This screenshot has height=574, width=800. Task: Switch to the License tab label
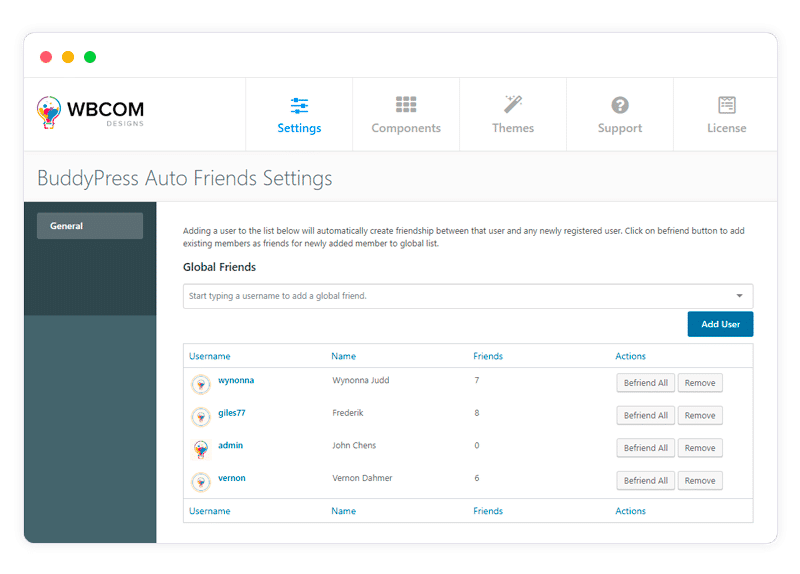point(727,128)
